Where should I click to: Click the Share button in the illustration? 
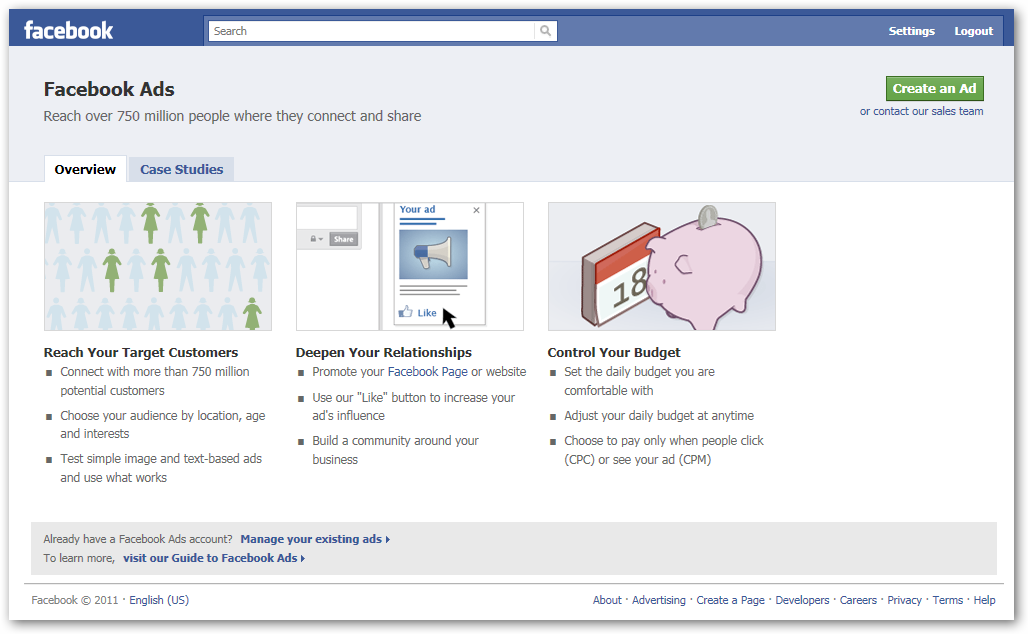point(344,239)
